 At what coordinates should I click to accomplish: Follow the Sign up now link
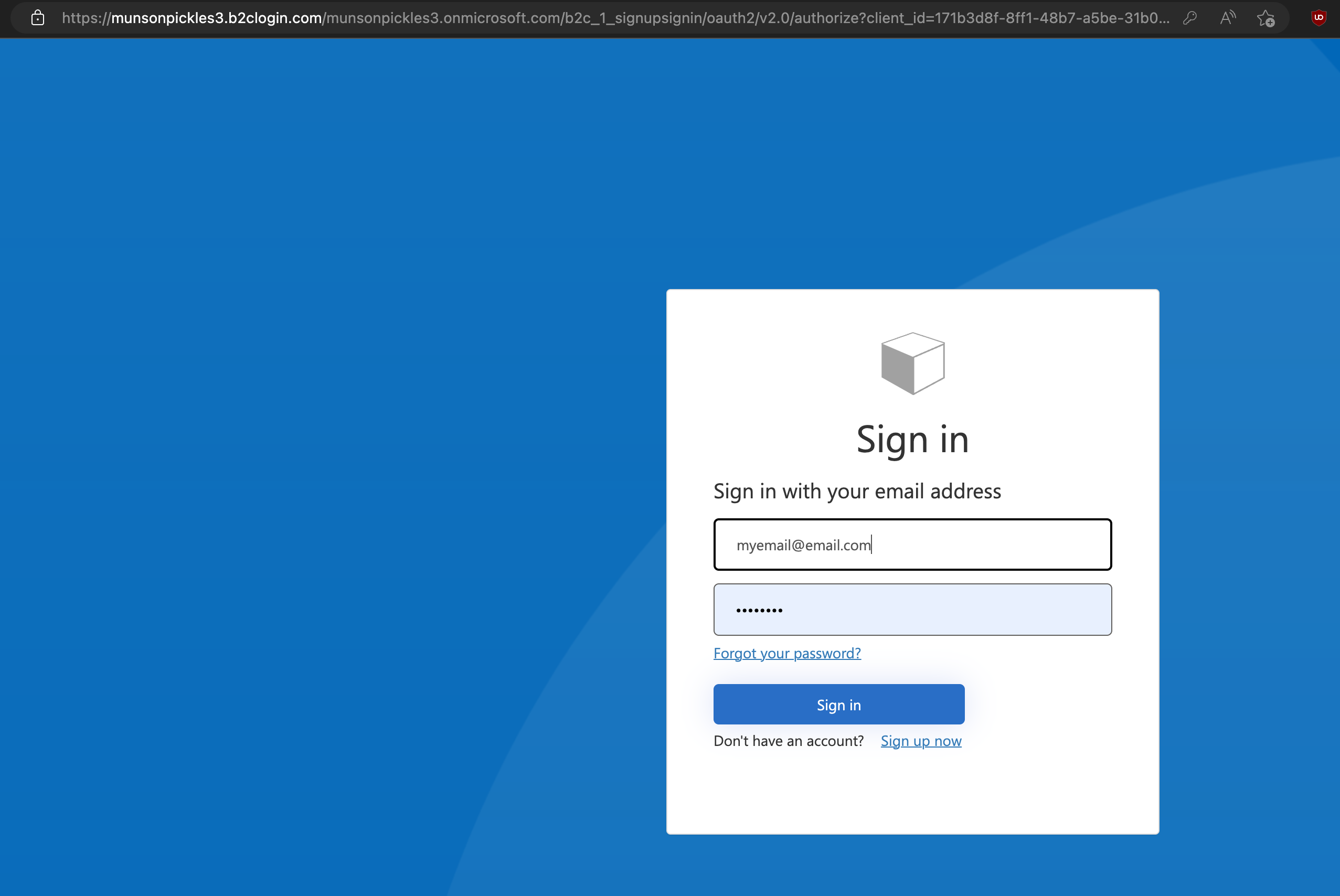click(921, 741)
